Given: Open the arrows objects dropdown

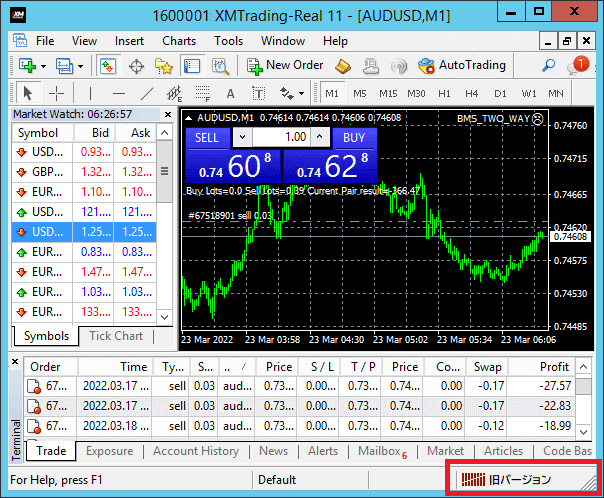Looking at the screenshot, I should click(301, 94).
